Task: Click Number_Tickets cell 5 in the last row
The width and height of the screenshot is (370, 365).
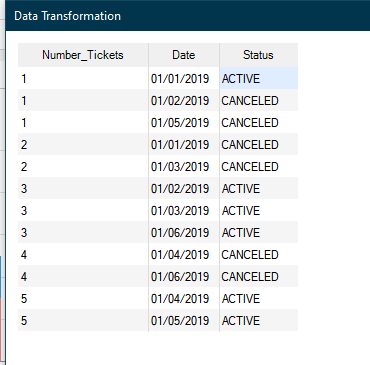Action: point(83,321)
